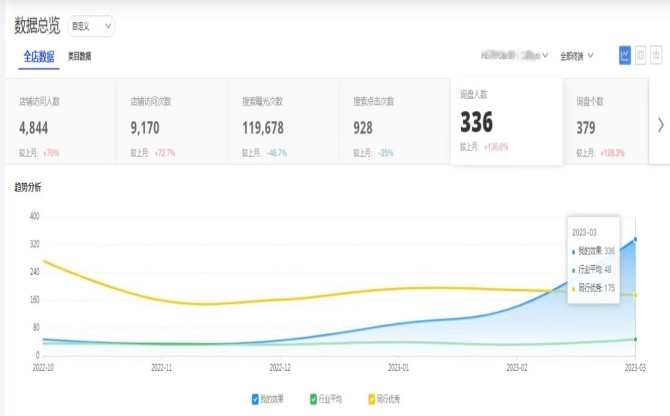Open the blurred selector dropdown left of 全部终端
Viewport: 670px width, 416px height.
point(513,54)
